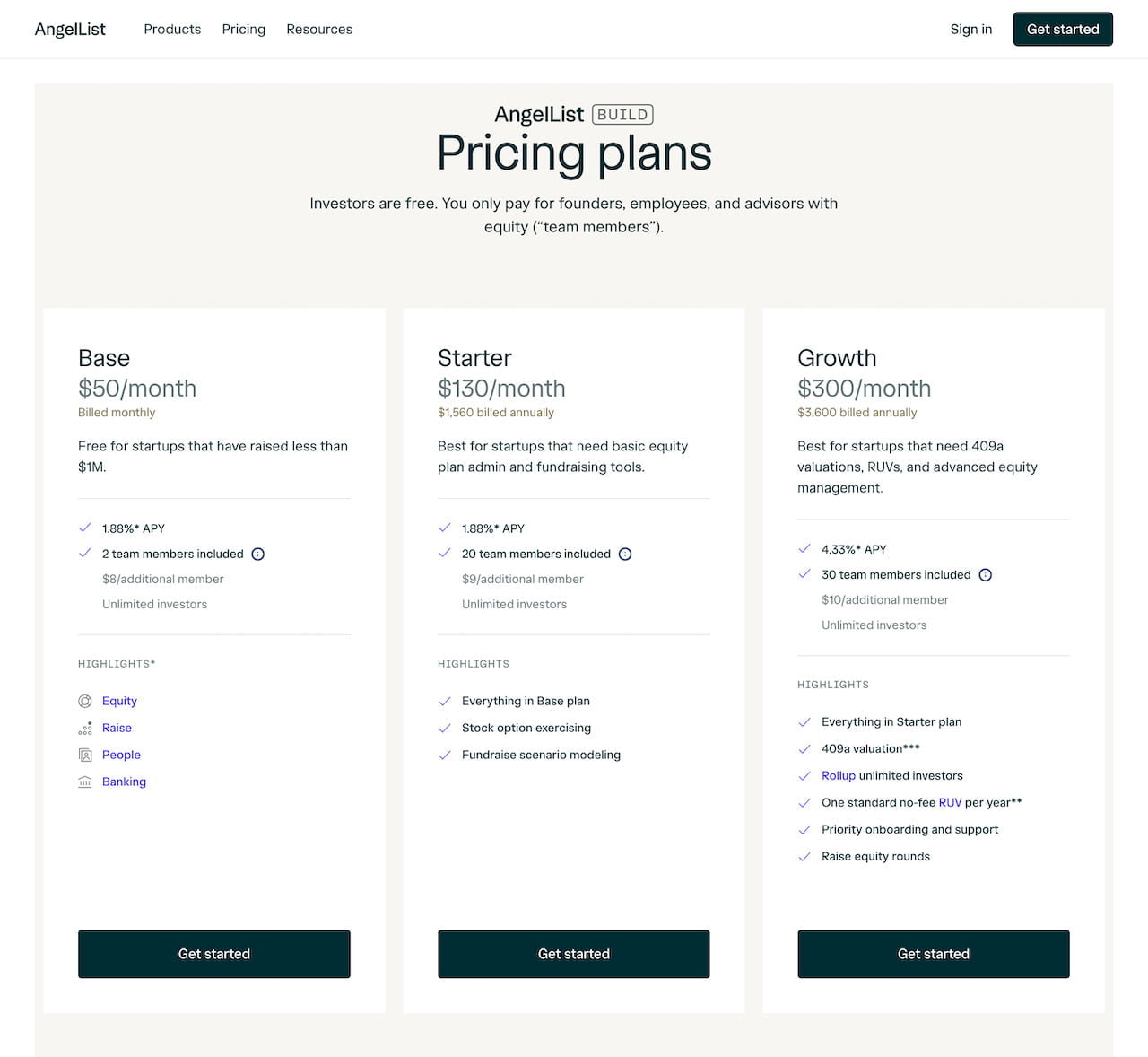Choose Get started under the Growth plan
Image resolution: width=1148 pixels, height=1057 pixels.
click(934, 954)
